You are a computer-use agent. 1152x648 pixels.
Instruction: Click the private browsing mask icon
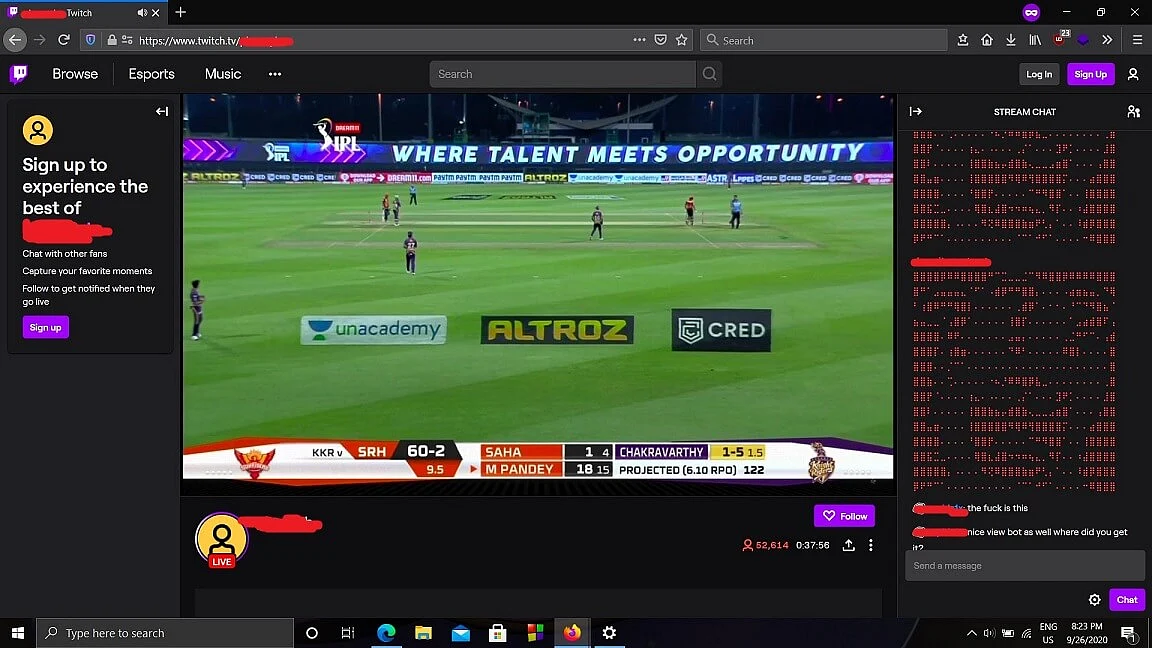click(1031, 12)
